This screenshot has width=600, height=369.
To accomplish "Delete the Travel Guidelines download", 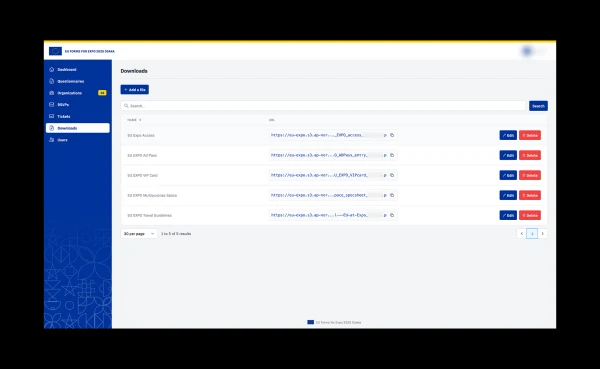I will pos(530,215).
